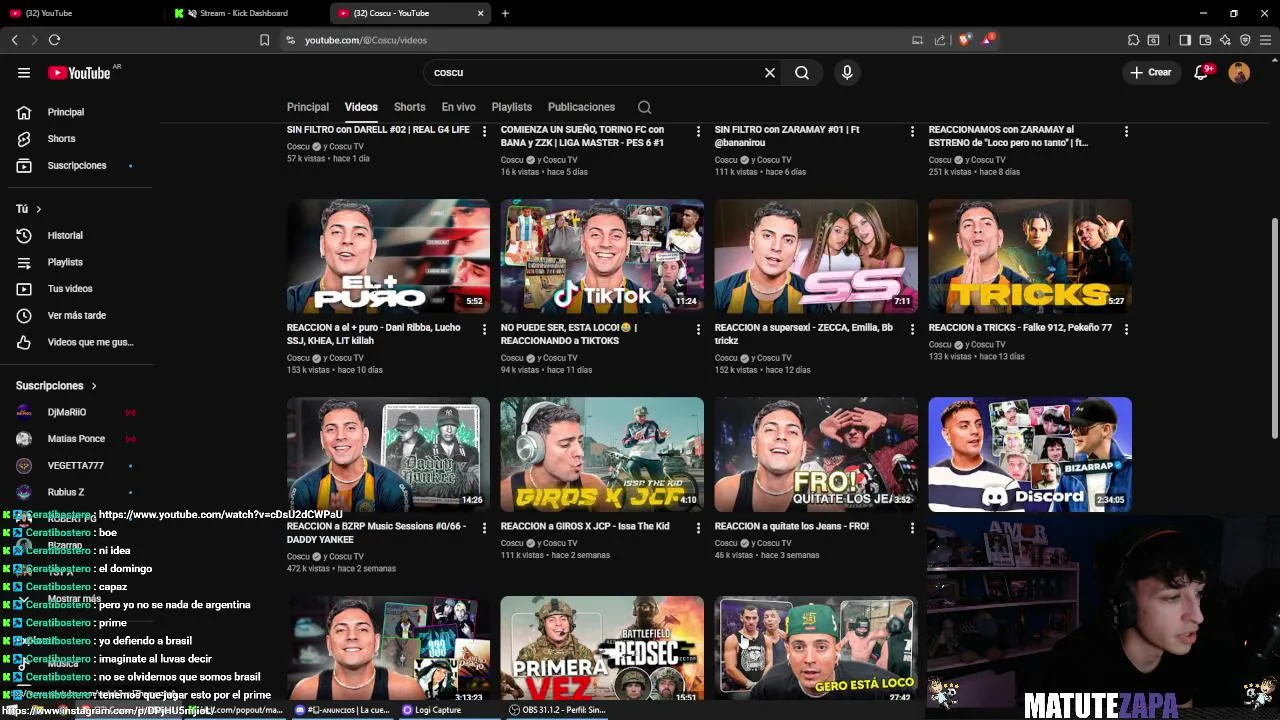Open the account avatar menu

1239,72
